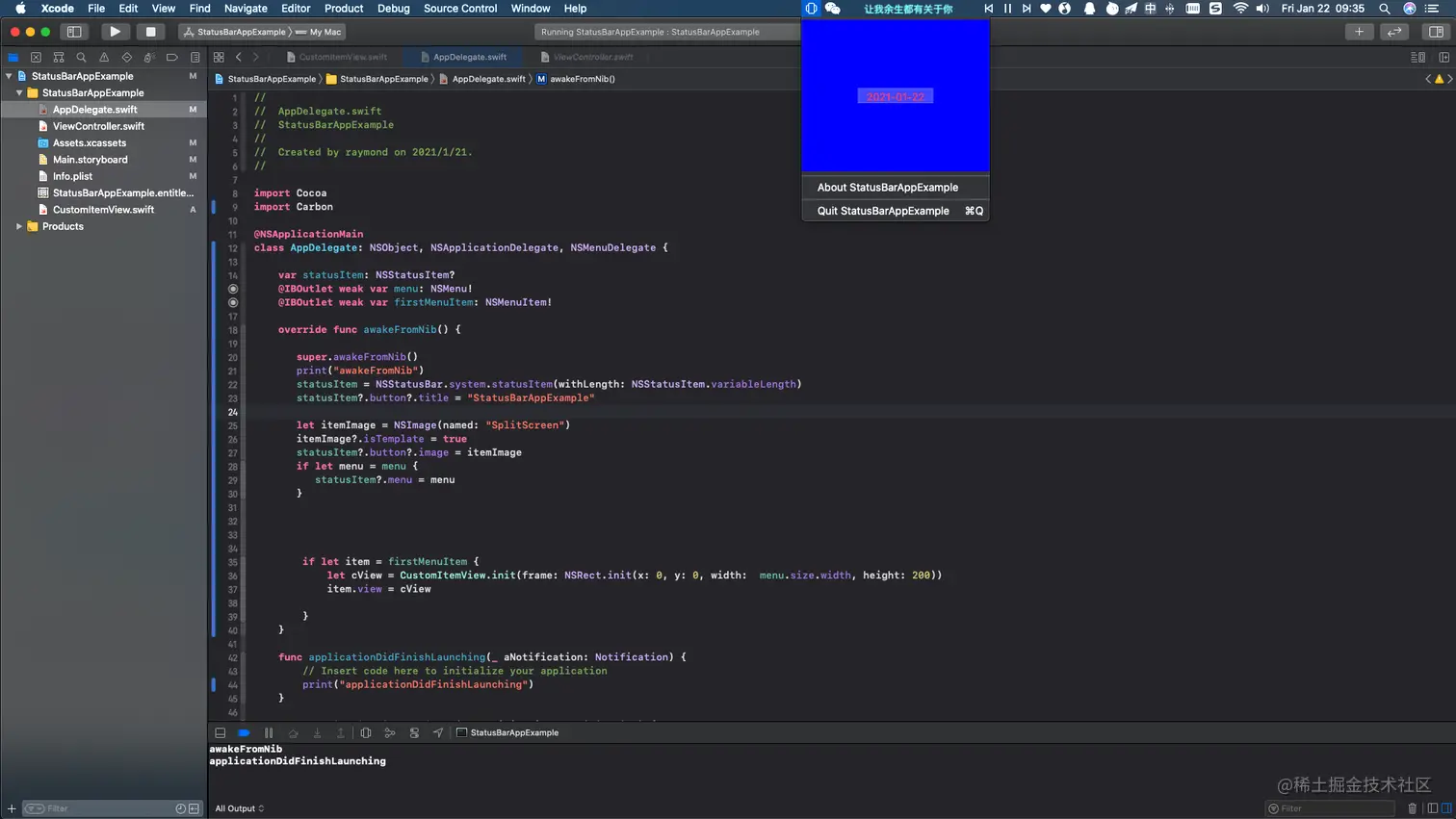Select the AppDelegate.swift editor tab

pos(464,57)
